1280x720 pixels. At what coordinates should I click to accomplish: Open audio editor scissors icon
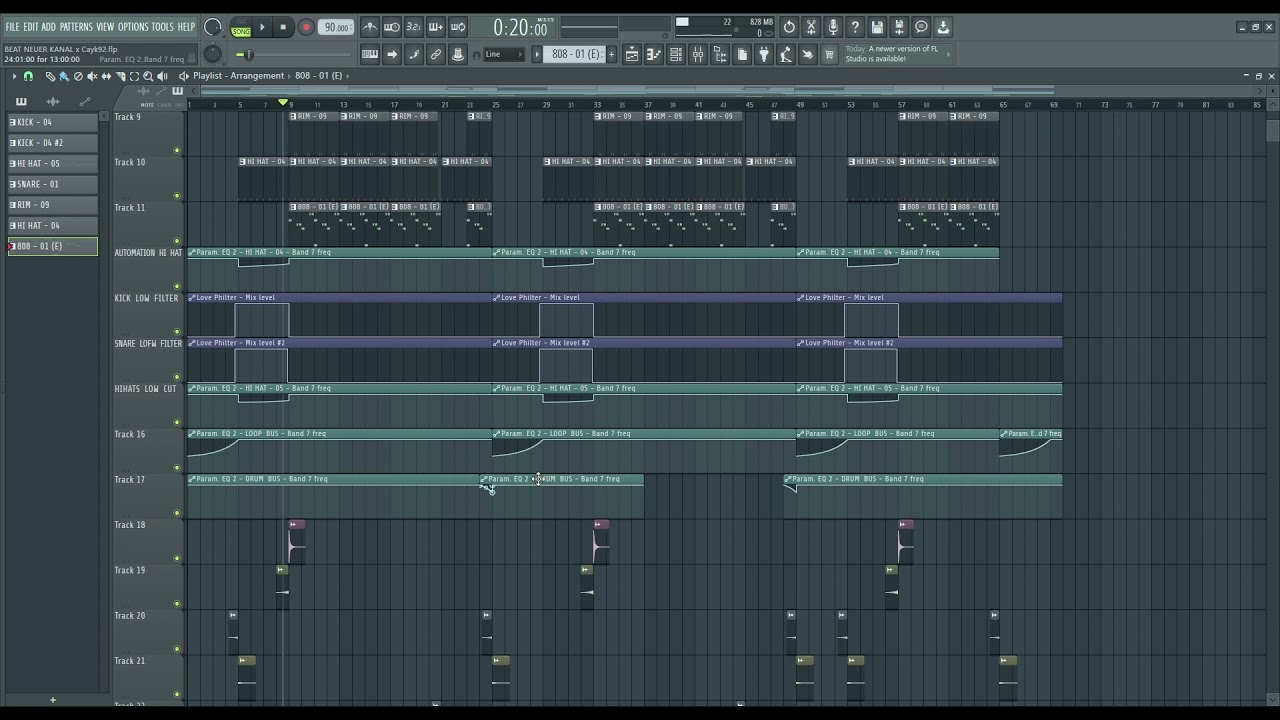[x=811, y=28]
